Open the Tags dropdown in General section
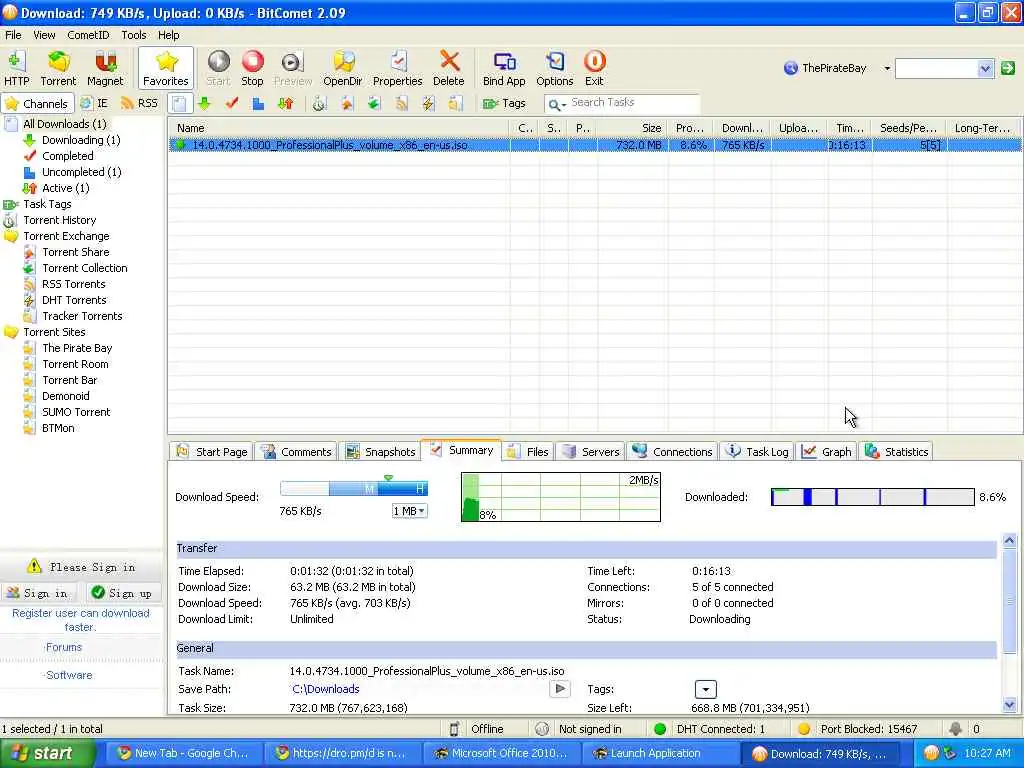This screenshot has height=768, width=1024. tap(705, 690)
